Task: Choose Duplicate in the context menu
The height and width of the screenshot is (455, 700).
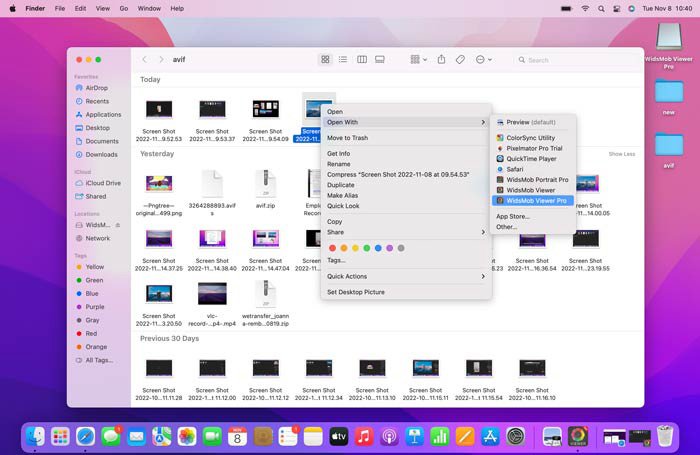Action: click(x=406, y=185)
